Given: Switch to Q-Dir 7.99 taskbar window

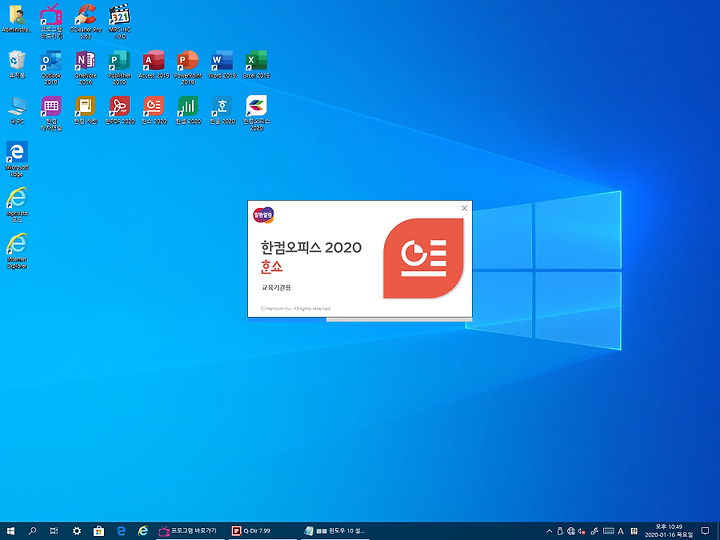Looking at the screenshot, I should click(263, 531).
